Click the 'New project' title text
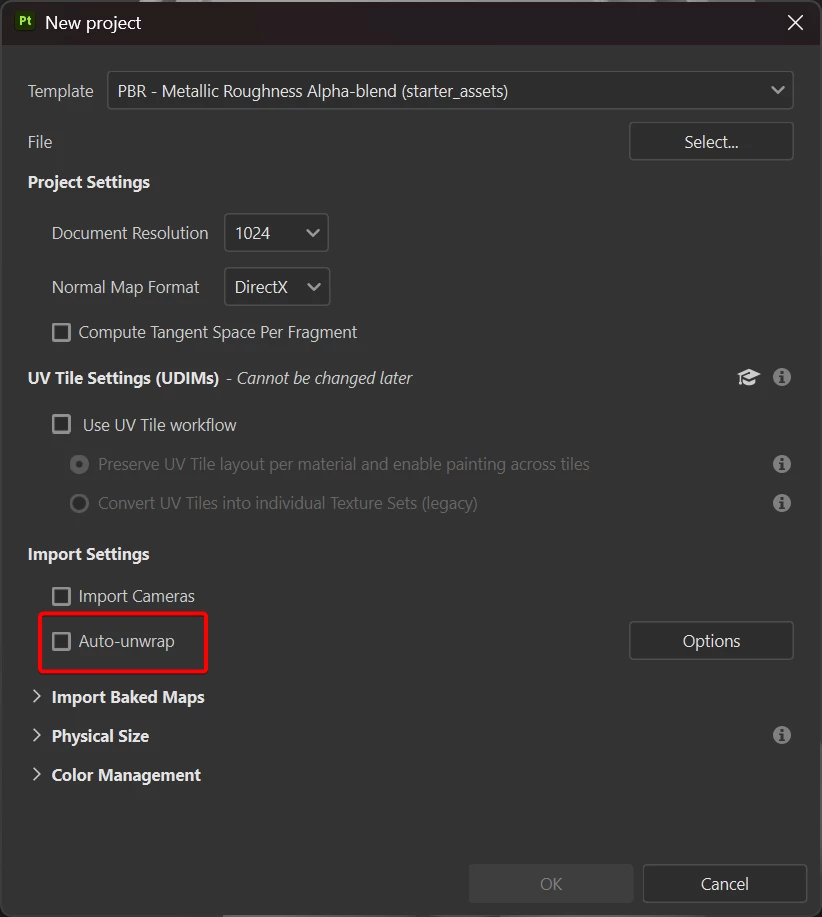Image resolution: width=822 pixels, height=917 pixels. coord(93,23)
